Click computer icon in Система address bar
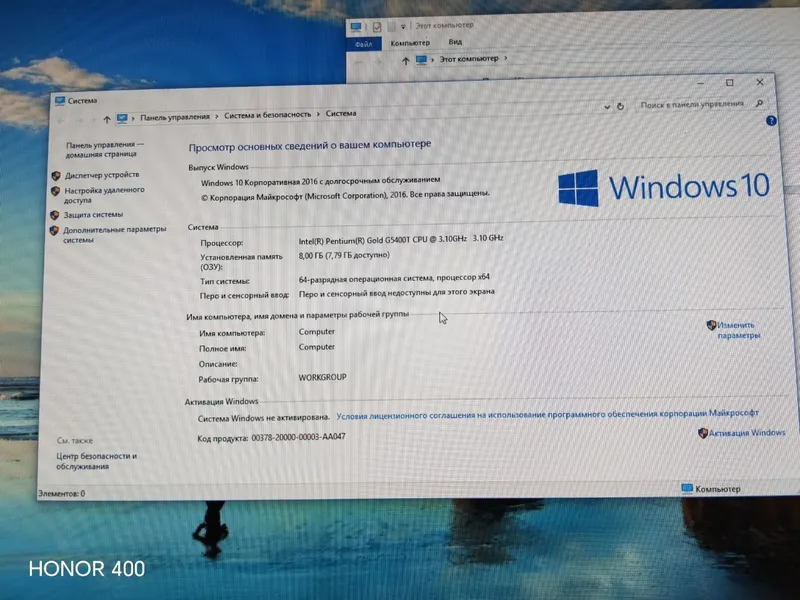Image resolution: width=800 pixels, height=600 pixels. [122, 119]
